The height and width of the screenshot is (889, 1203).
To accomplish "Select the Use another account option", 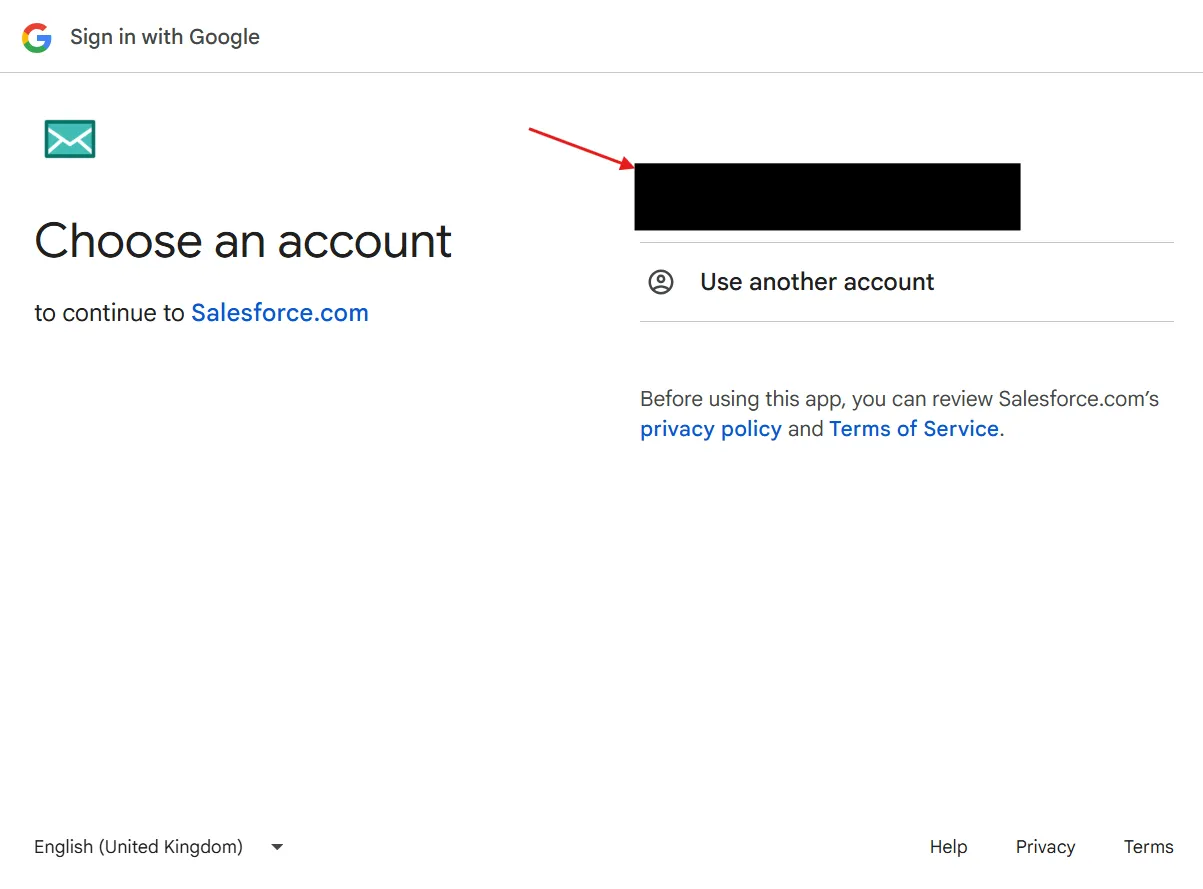I will pyautogui.click(x=817, y=282).
